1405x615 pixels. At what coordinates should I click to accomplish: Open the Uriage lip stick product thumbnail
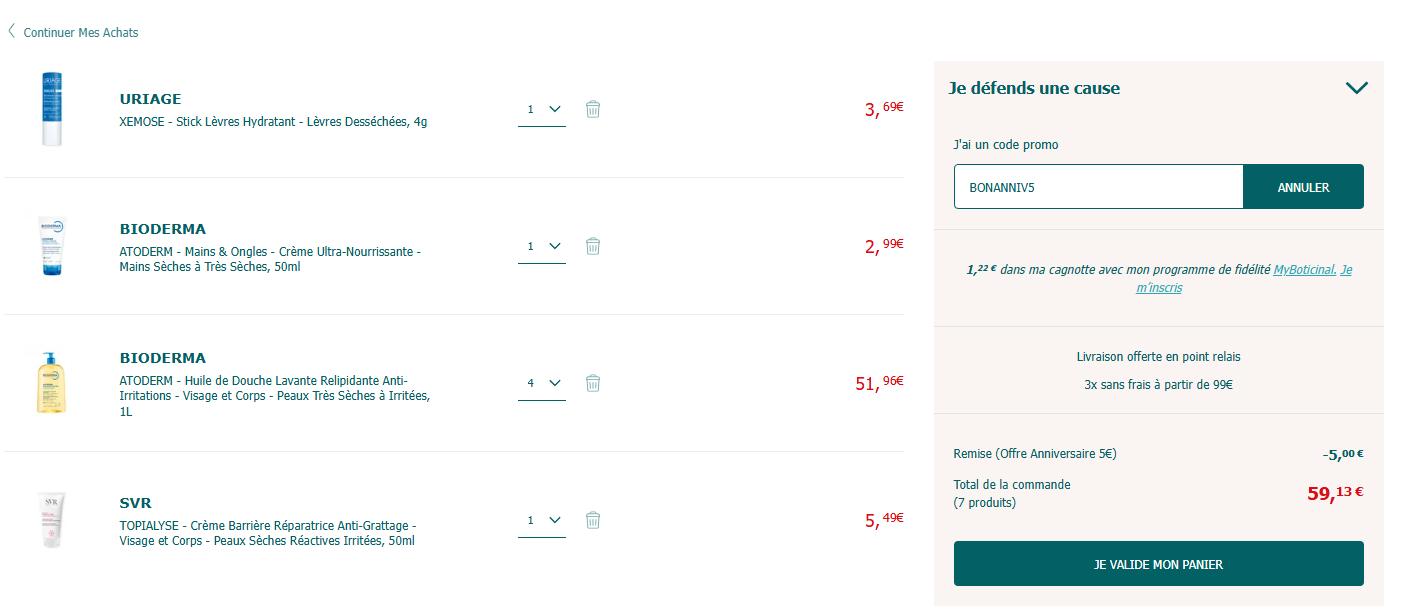click(x=52, y=109)
